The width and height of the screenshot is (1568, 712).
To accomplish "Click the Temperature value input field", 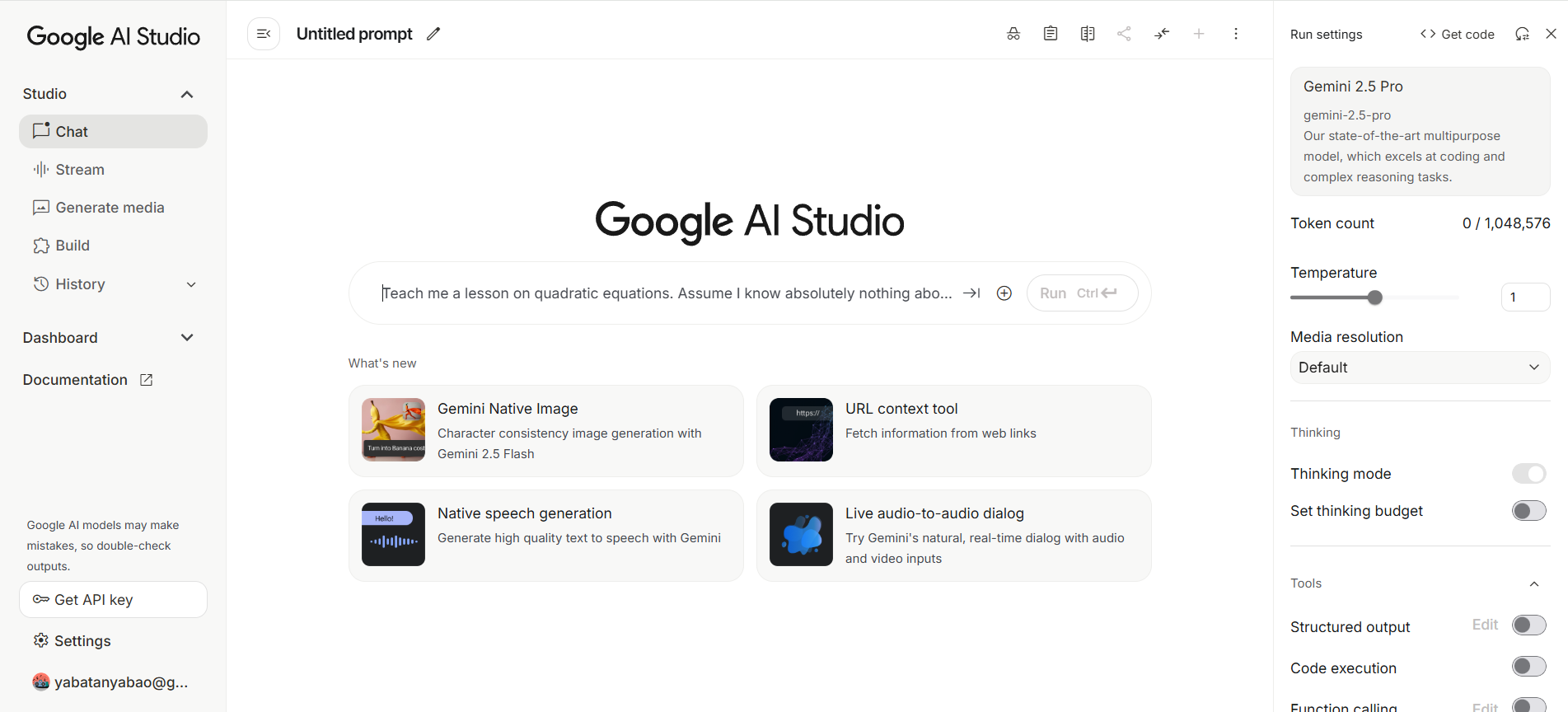I will pos(1525,297).
